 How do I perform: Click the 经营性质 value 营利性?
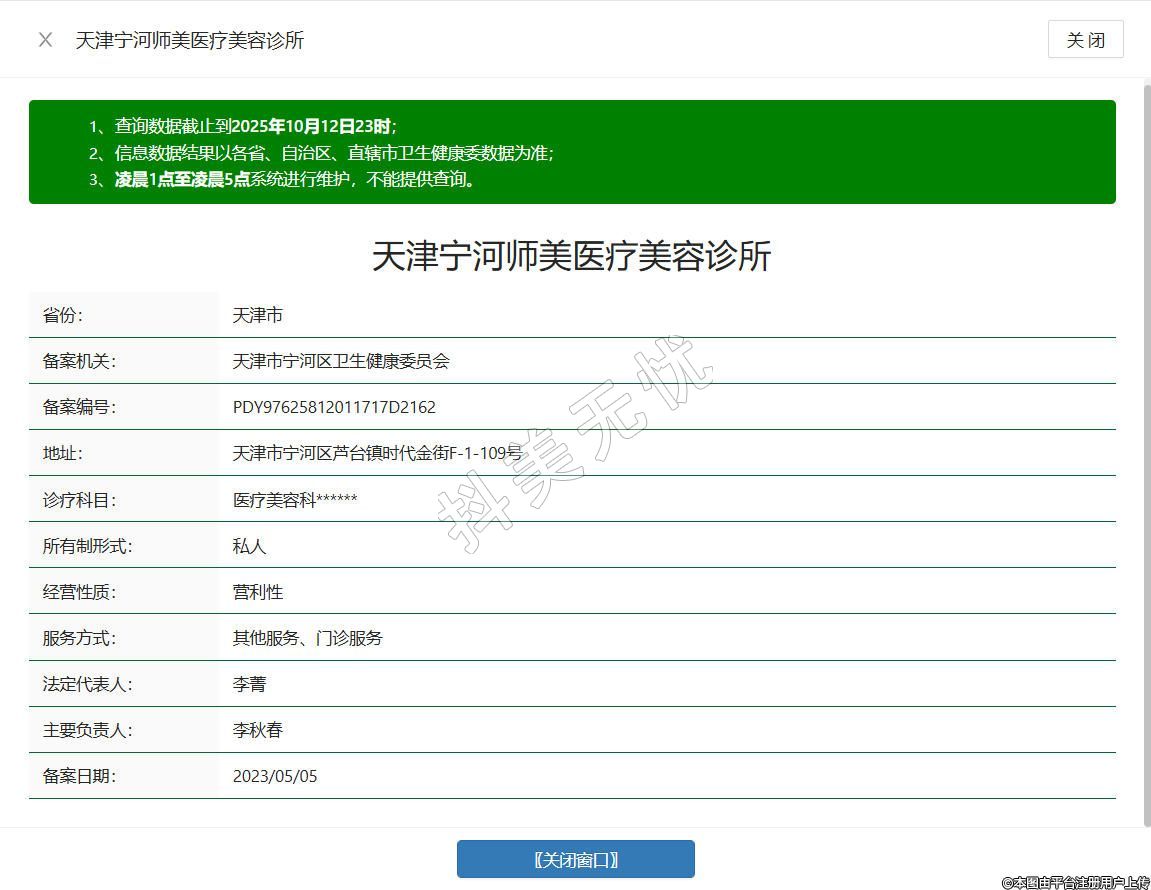pyautogui.click(x=258, y=592)
